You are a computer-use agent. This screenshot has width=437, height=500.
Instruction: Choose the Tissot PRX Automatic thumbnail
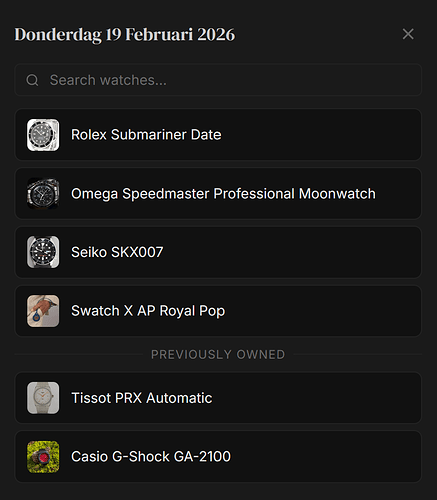coord(43,398)
